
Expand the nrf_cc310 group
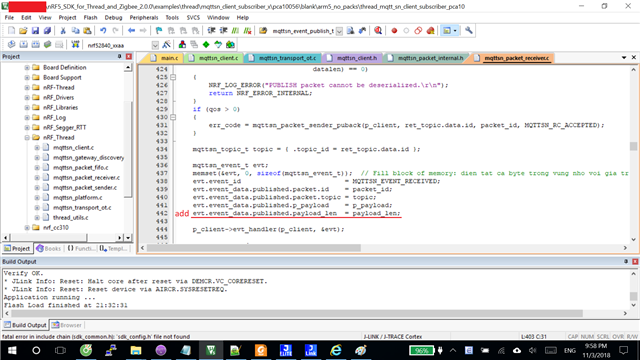[x=27, y=228]
